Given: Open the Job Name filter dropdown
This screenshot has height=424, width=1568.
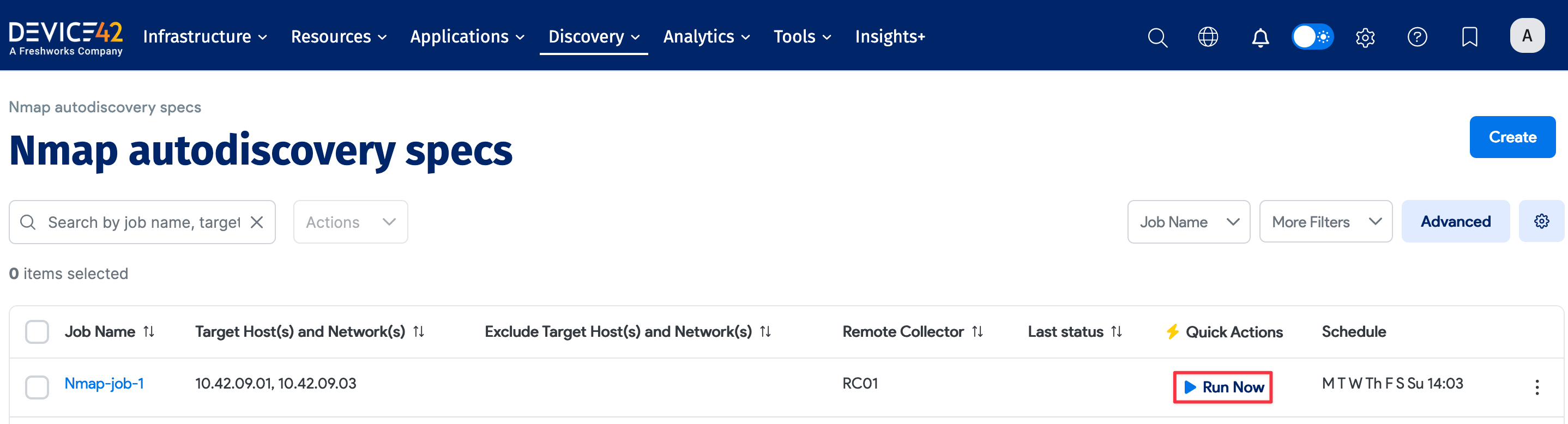Looking at the screenshot, I should click(x=1188, y=223).
